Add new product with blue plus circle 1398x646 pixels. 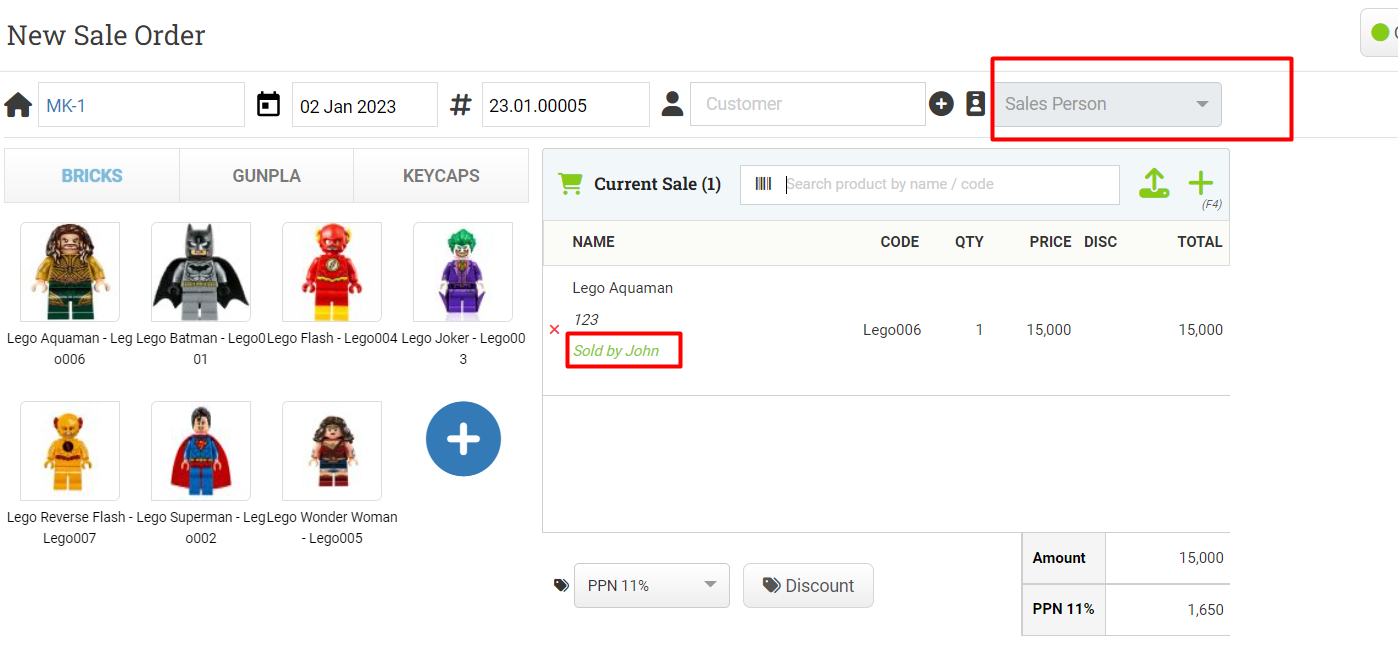click(x=463, y=439)
